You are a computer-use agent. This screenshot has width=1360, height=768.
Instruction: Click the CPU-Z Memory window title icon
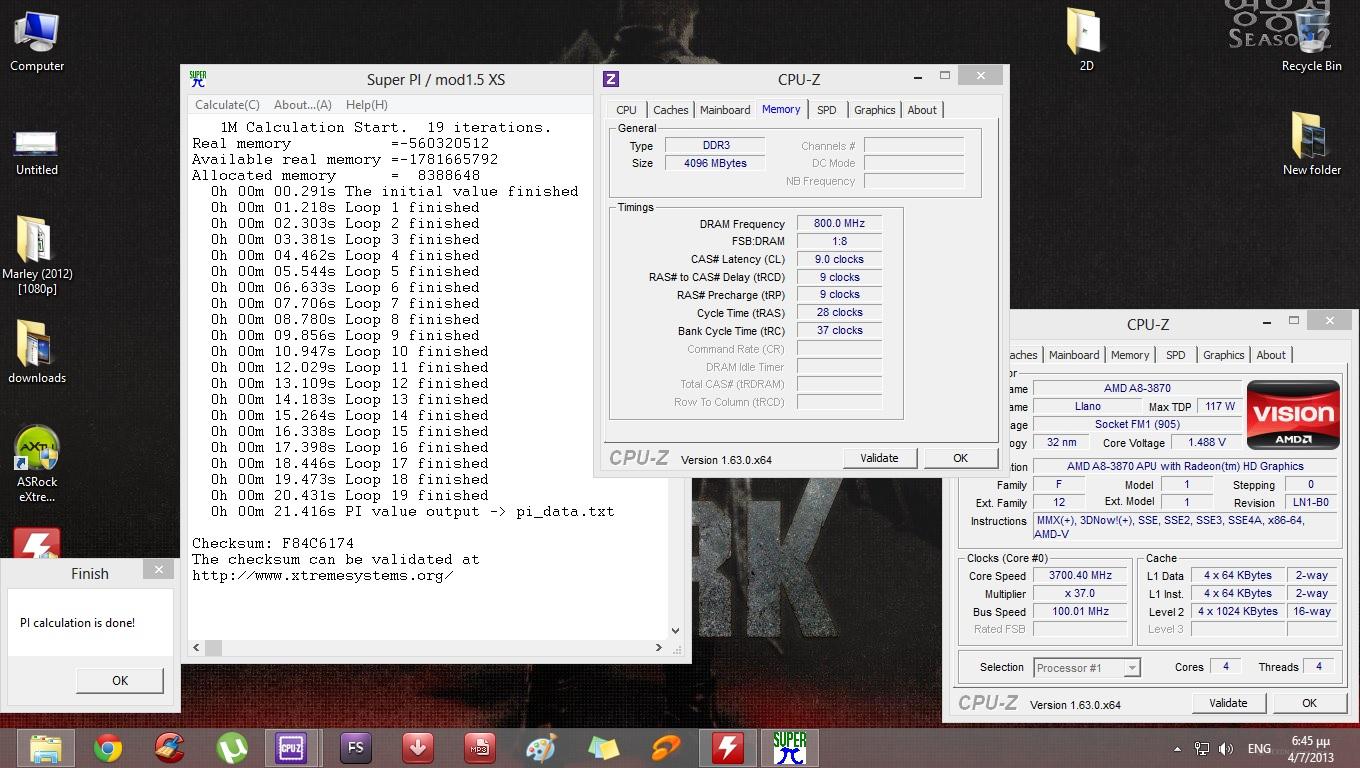coord(611,79)
